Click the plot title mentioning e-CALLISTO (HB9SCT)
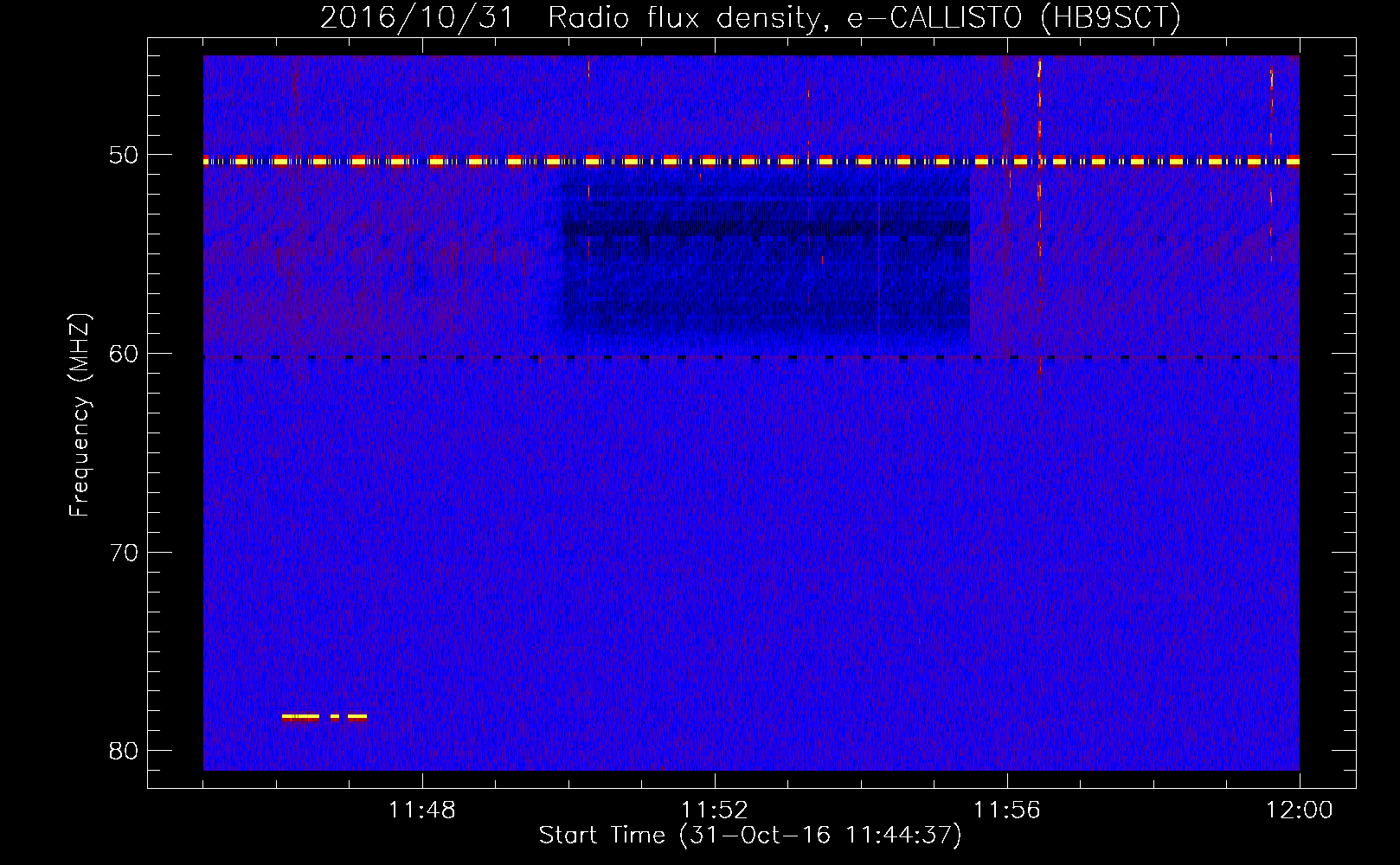 [x=750, y=17]
